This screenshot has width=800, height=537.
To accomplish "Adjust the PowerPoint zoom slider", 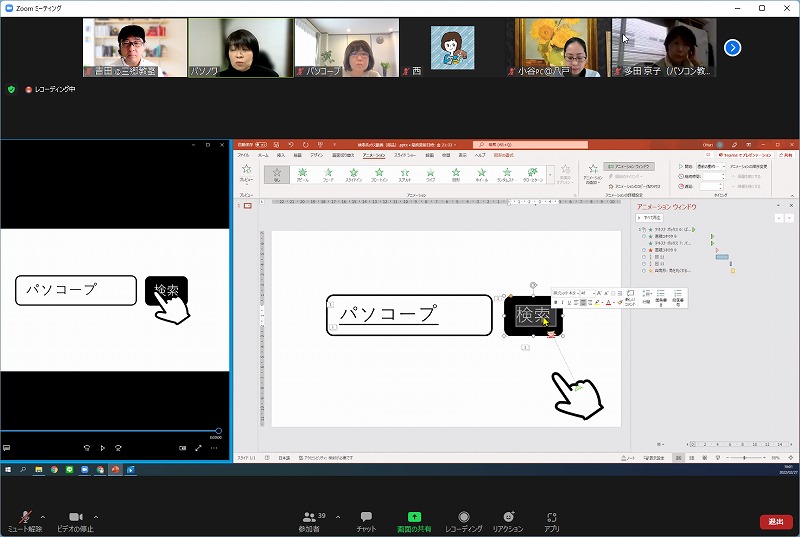I will 744,457.
